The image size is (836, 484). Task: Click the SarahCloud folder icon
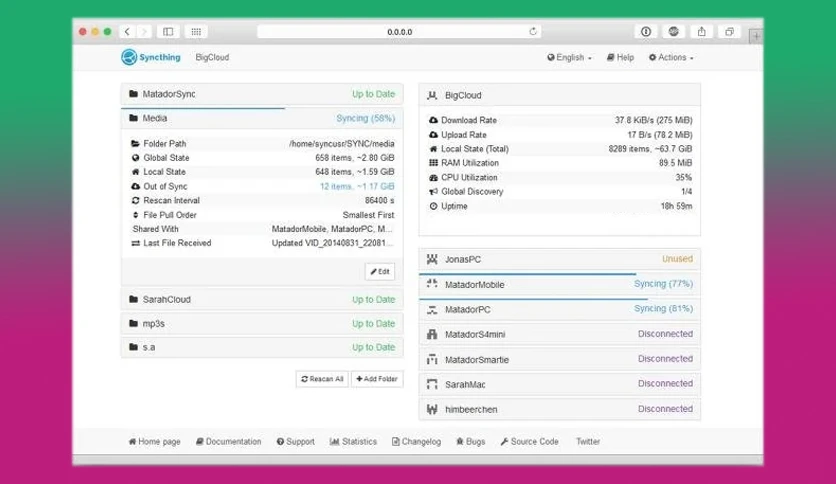(133, 299)
